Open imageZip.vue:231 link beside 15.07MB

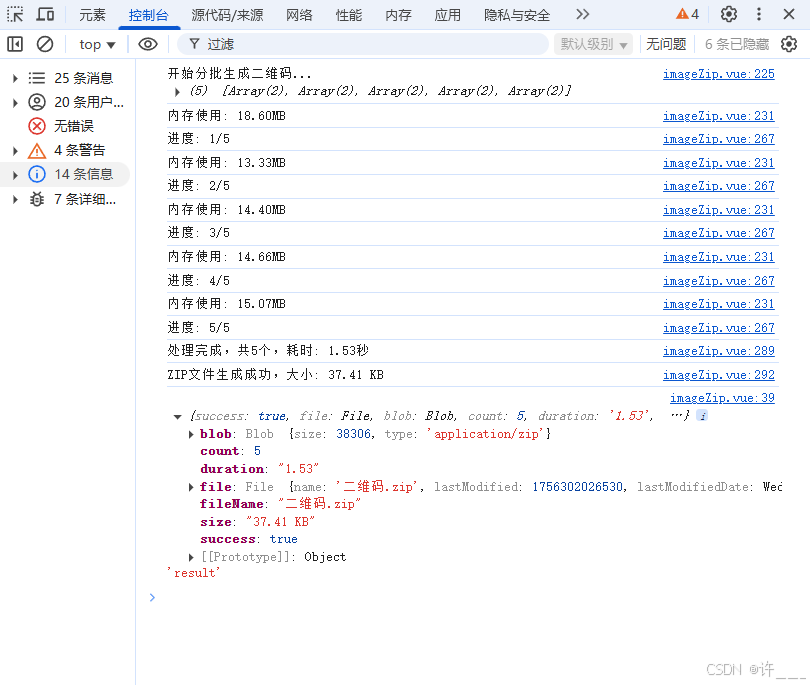tap(719, 304)
